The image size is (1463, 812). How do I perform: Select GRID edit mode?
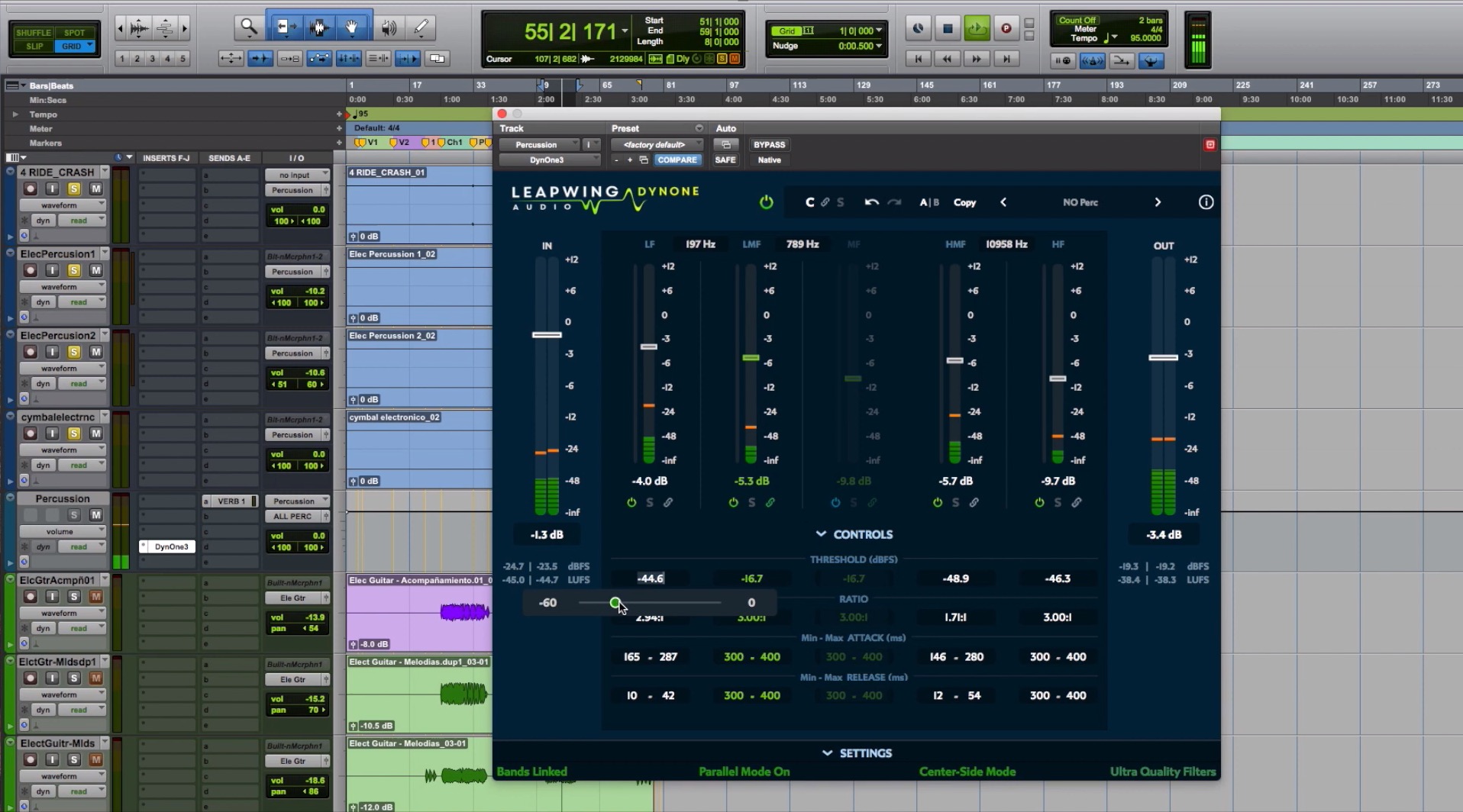tap(74, 47)
